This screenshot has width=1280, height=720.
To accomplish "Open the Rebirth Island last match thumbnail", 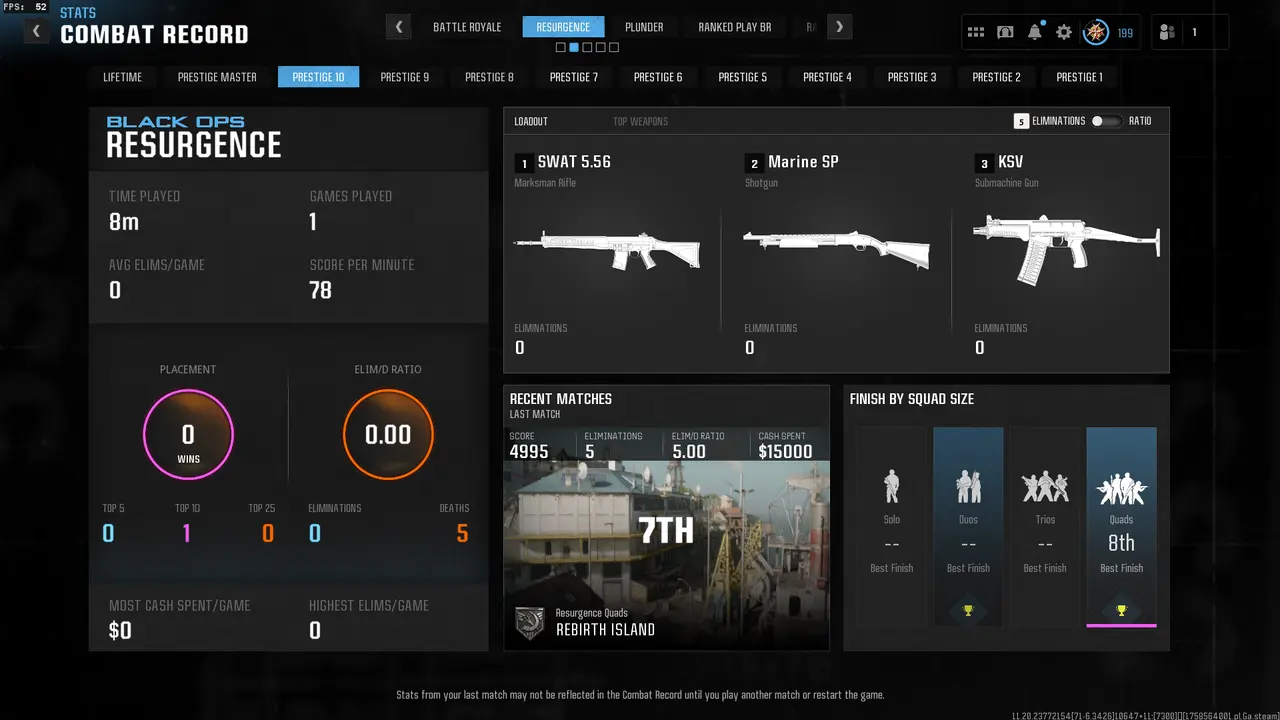I will (666, 539).
